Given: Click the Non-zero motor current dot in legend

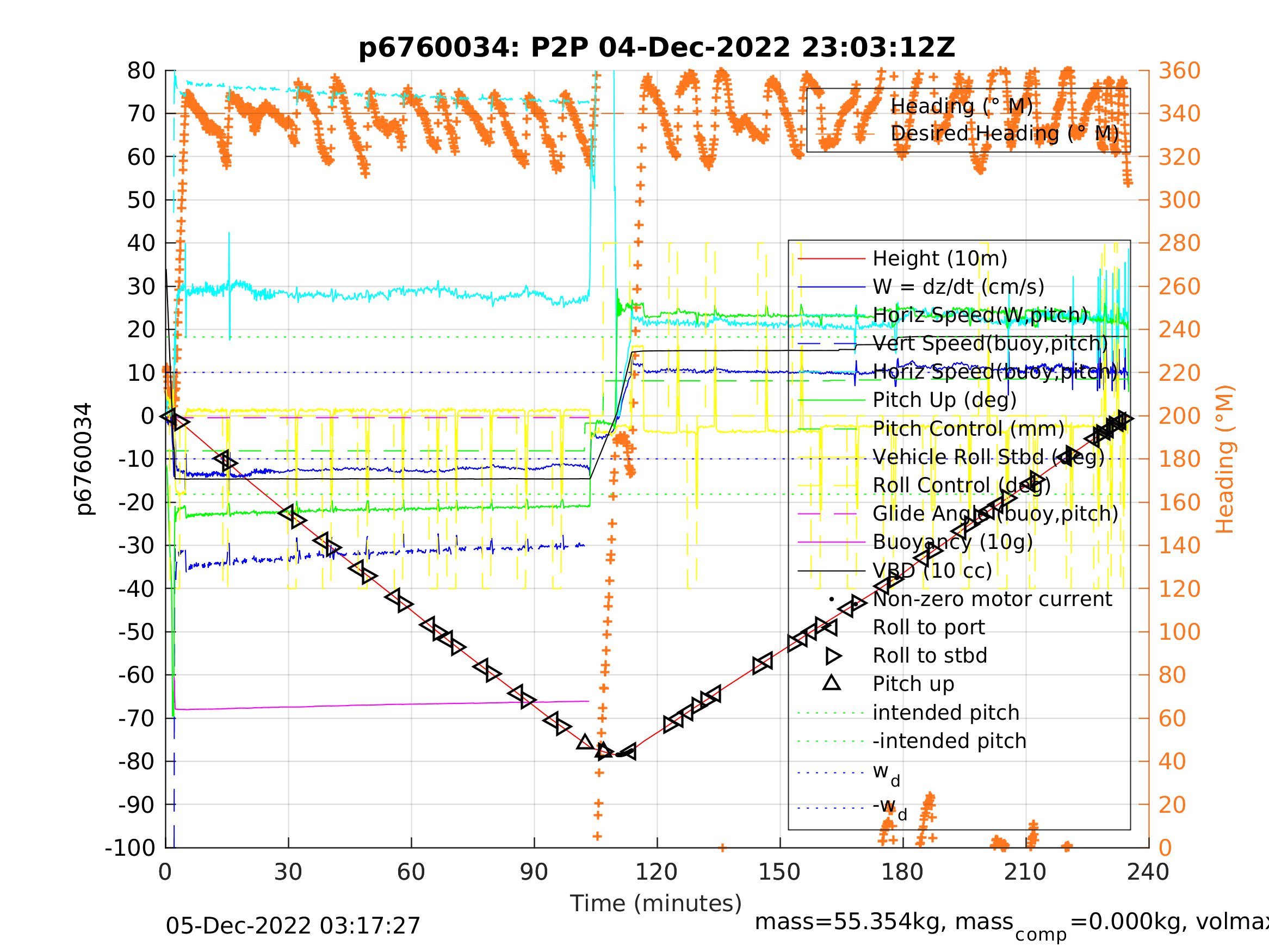Looking at the screenshot, I should (832, 599).
